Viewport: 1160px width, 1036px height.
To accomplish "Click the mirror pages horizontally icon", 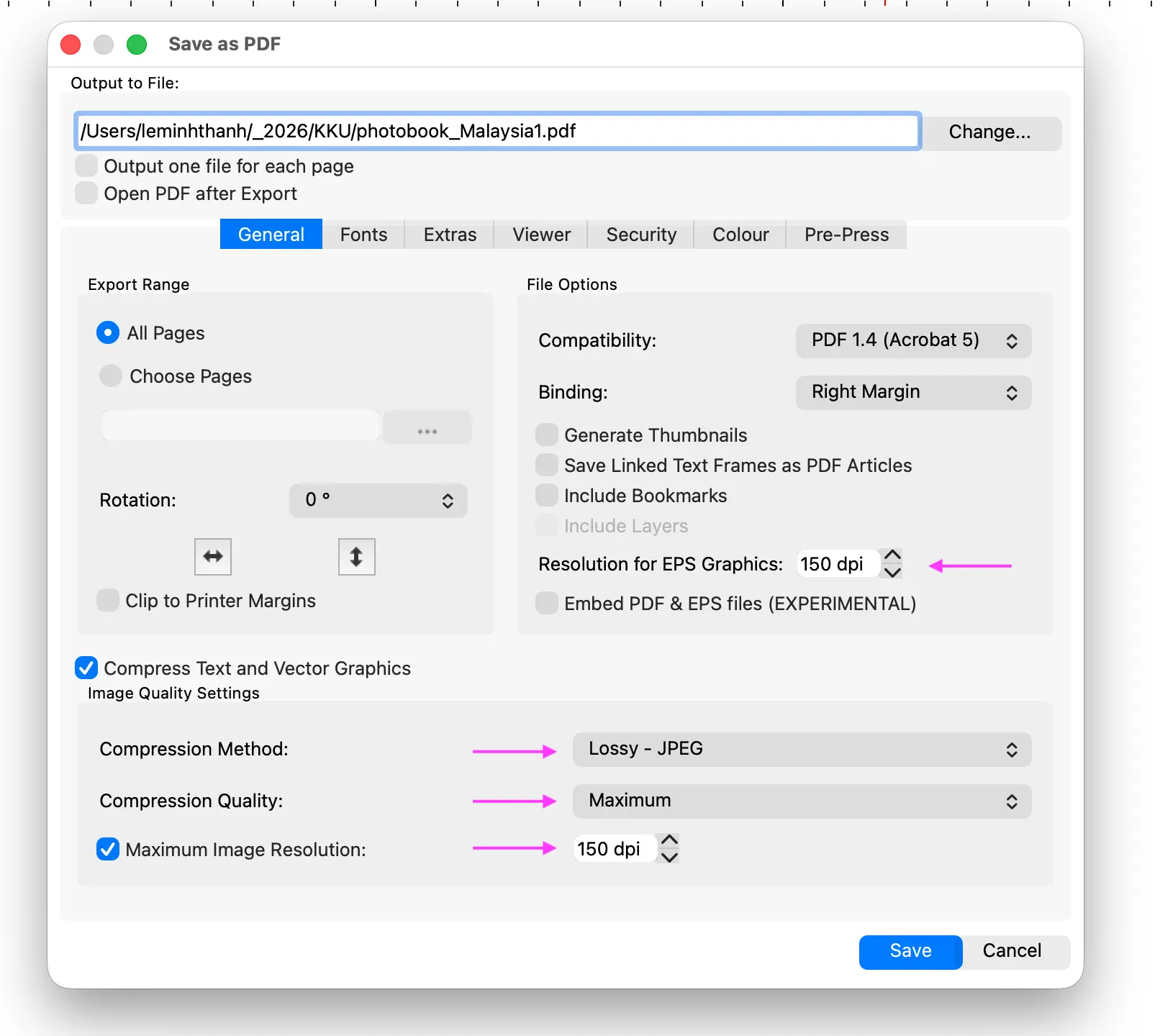I will pyautogui.click(x=213, y=557).
